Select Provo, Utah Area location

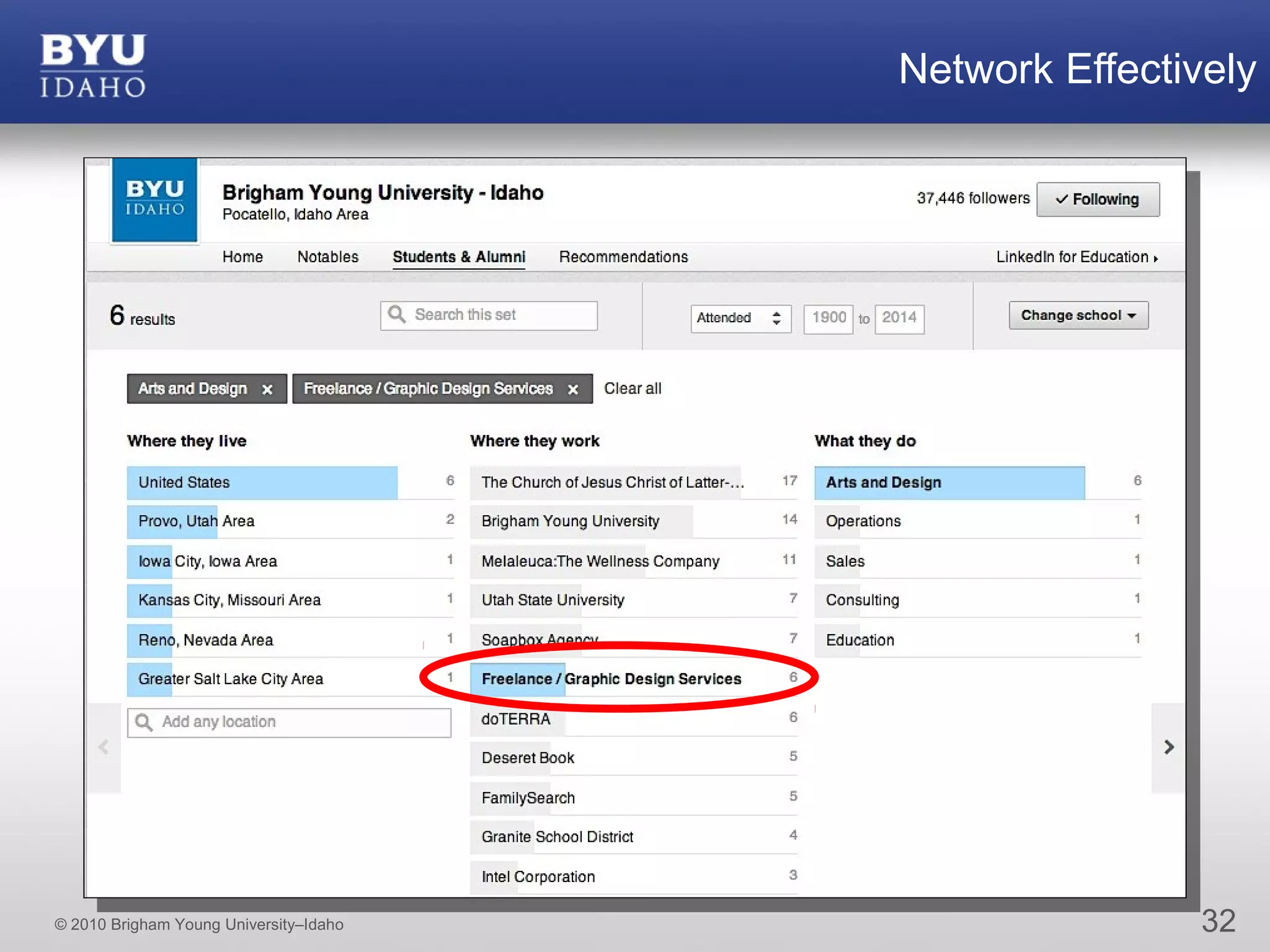point(290,521)
